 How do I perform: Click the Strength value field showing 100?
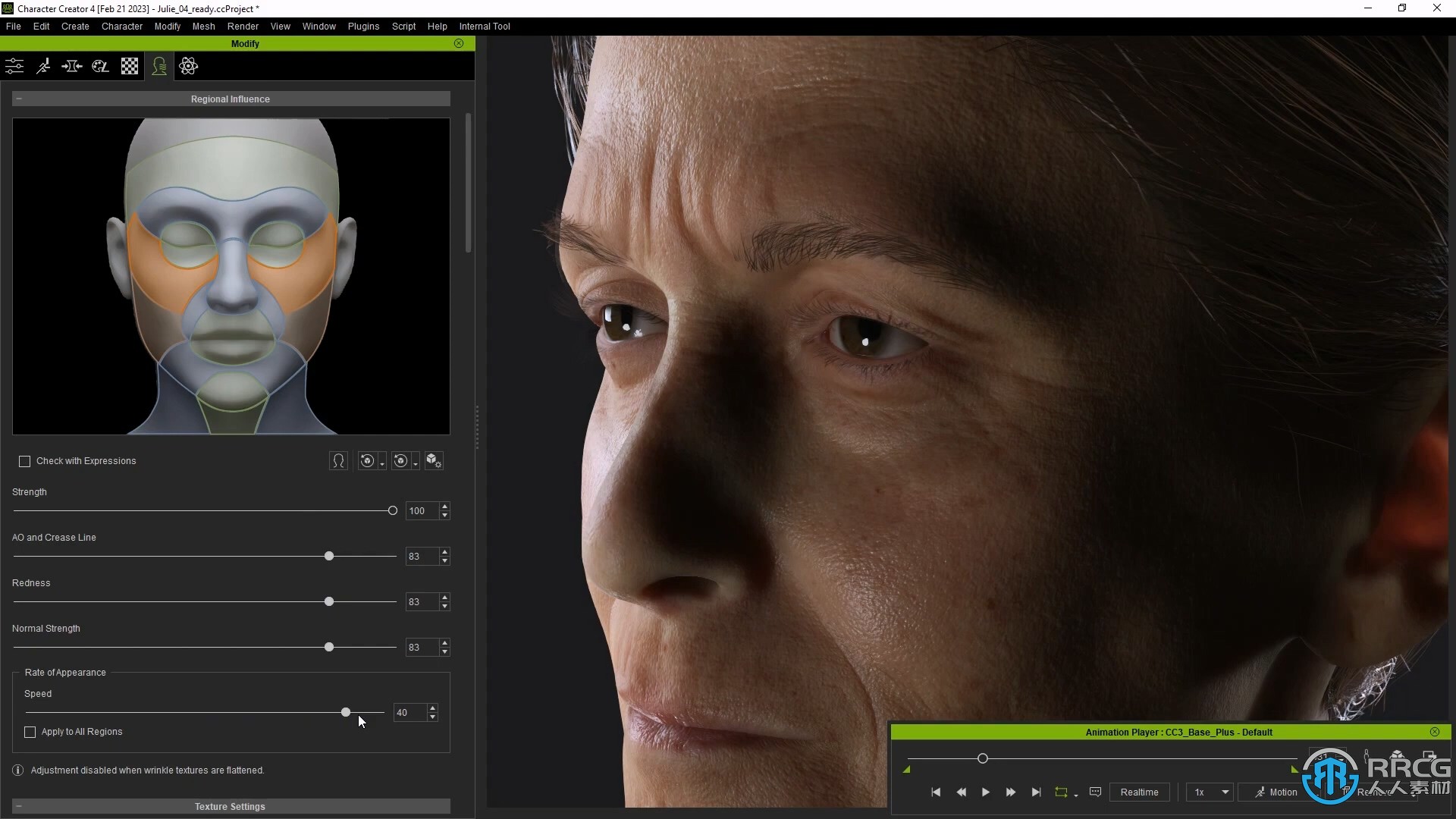tap(422, 510)
